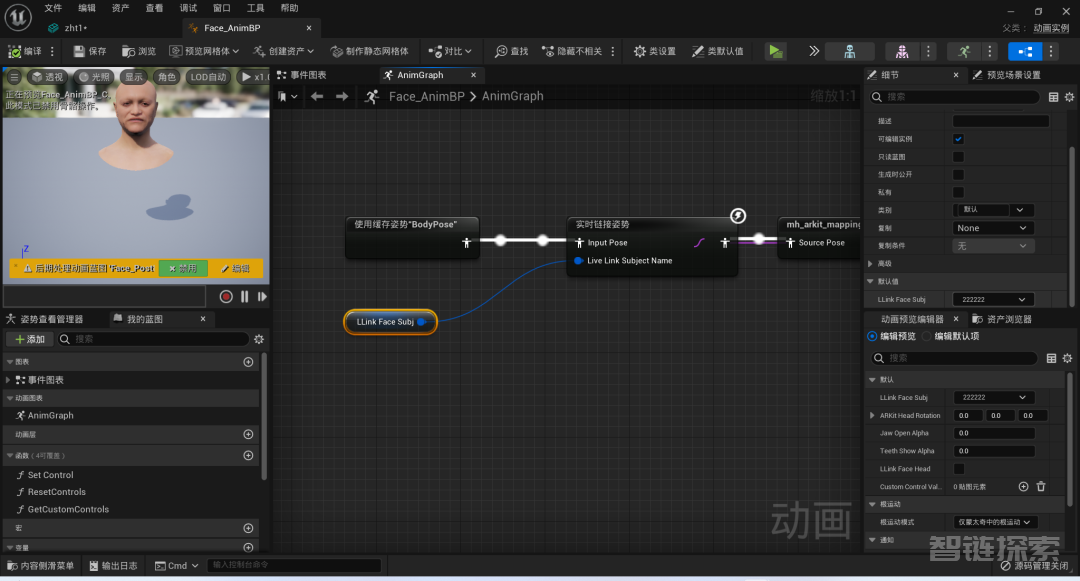Click the record button under preview viewport
This screenshot has width=1080, height=581.
pos(226,296)
